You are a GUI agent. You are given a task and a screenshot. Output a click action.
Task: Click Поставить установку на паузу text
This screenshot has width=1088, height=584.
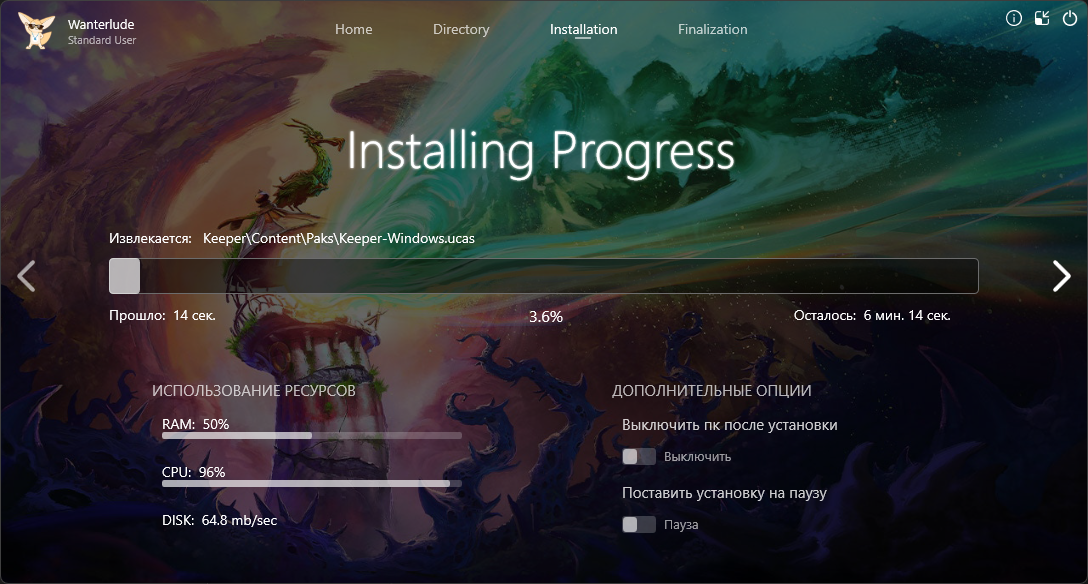pyautogui.click(x=724, y=493)
